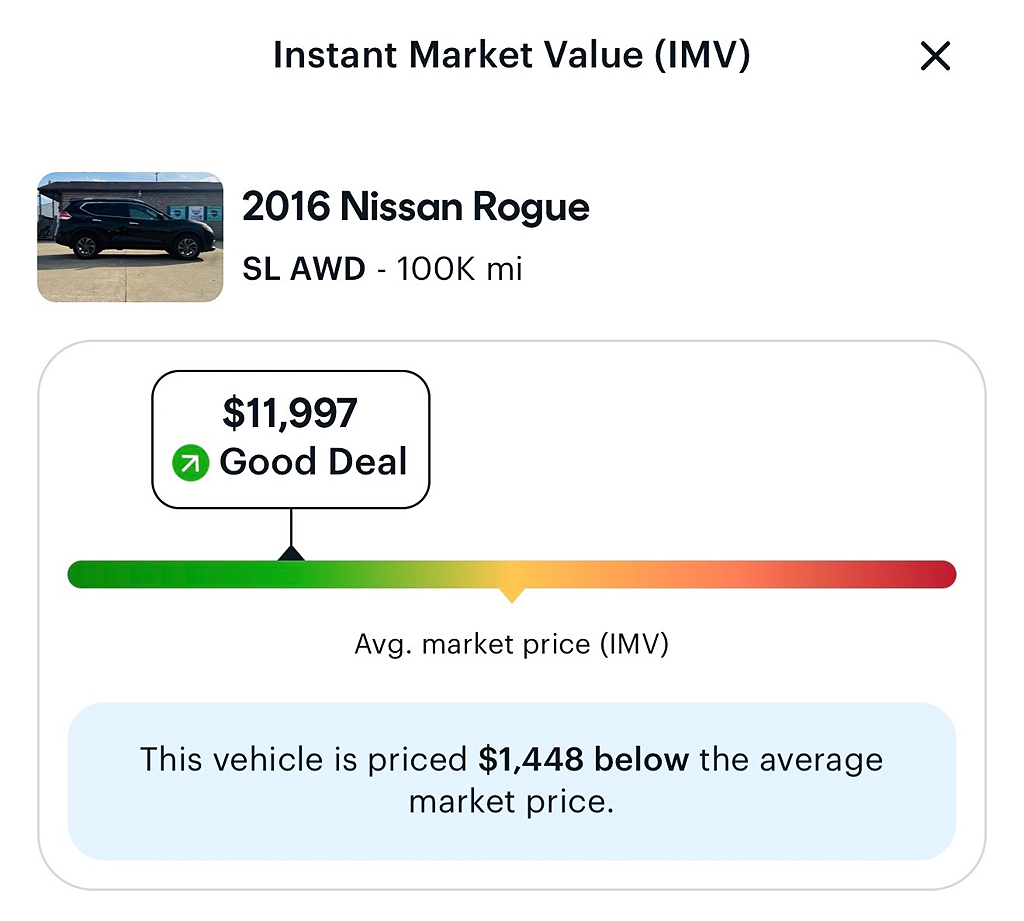Click the 100K mi mileage text
The image size is (1024, 921).
tap(460, 269)
